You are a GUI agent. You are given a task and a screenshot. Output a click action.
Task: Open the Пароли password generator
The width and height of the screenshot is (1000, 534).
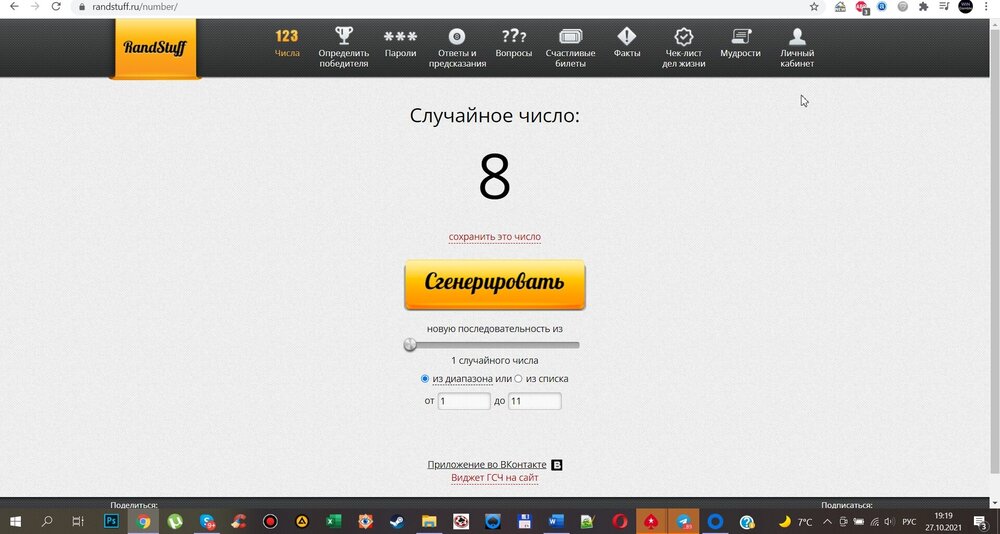(400, 44)
